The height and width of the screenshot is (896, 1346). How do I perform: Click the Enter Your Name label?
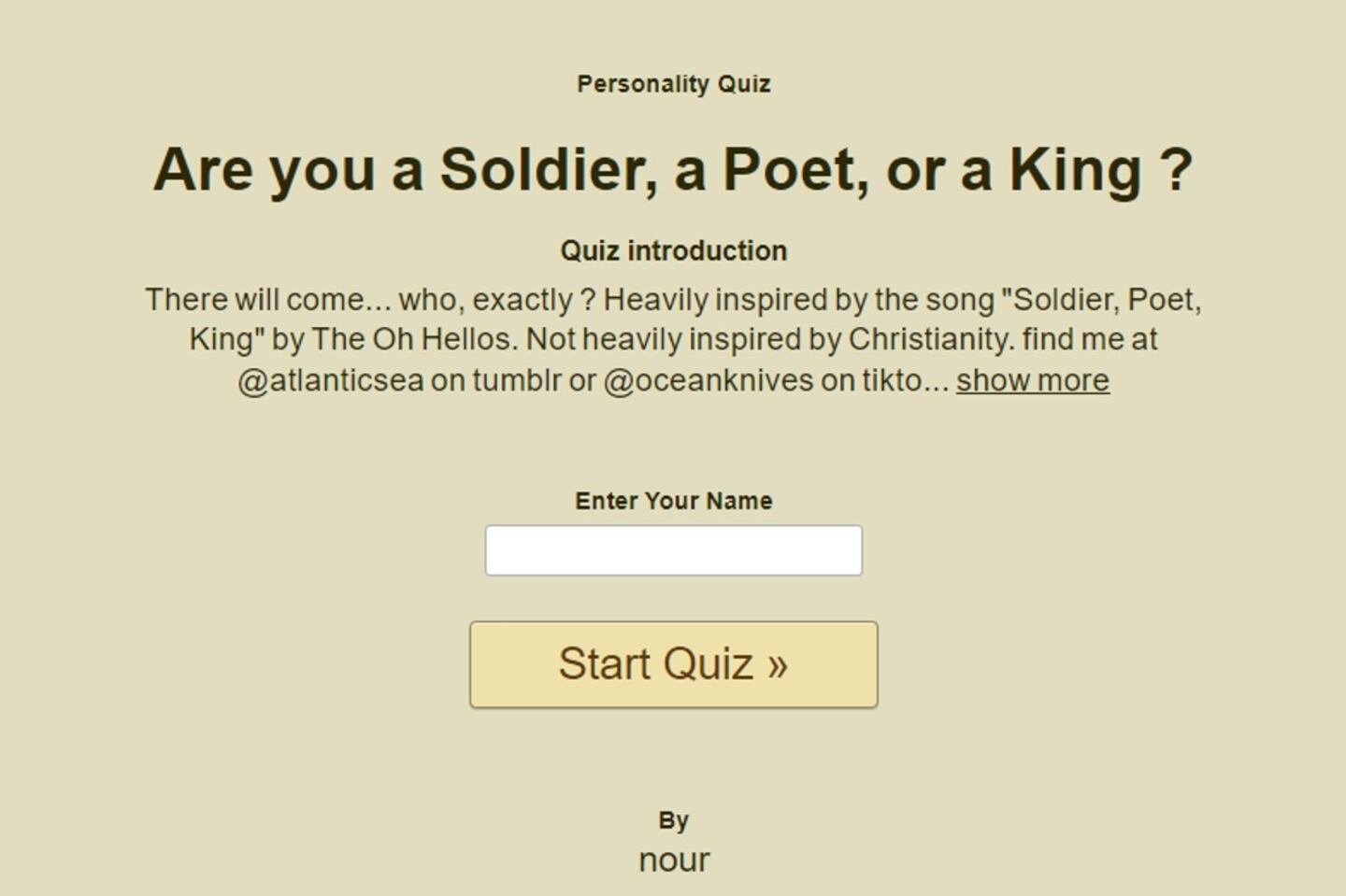pos(673,501)
